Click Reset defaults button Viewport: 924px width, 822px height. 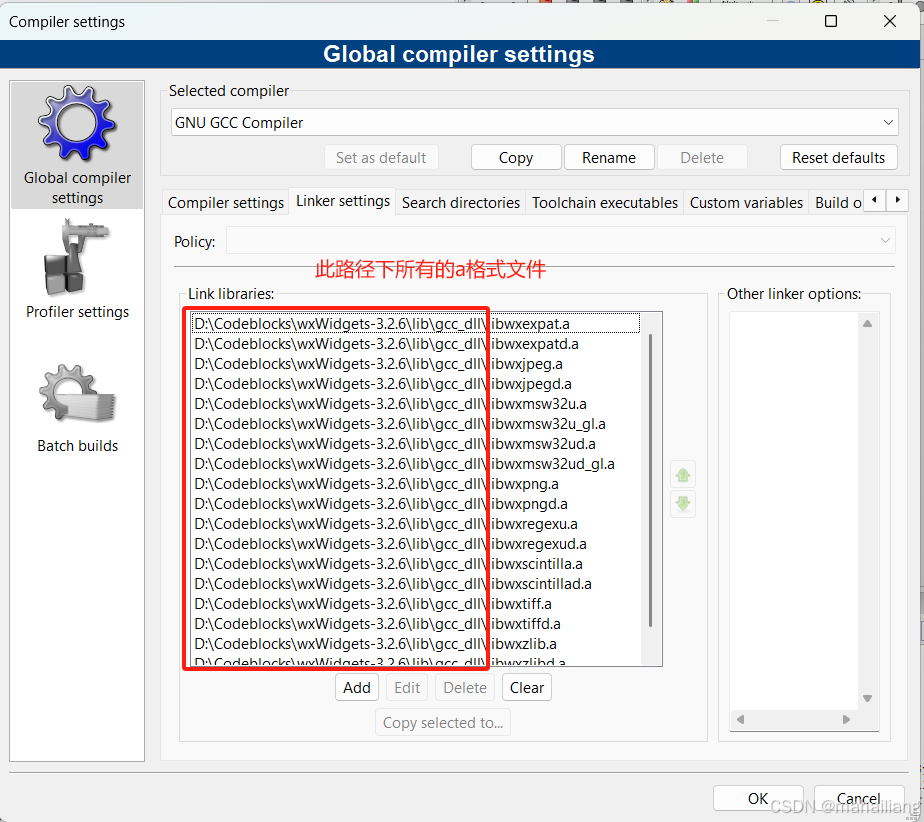(838, 158)
